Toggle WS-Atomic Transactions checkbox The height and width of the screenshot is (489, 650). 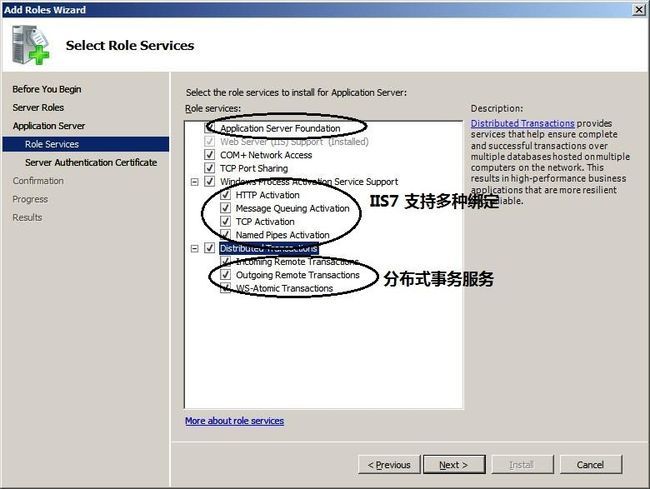coord(226,288)
